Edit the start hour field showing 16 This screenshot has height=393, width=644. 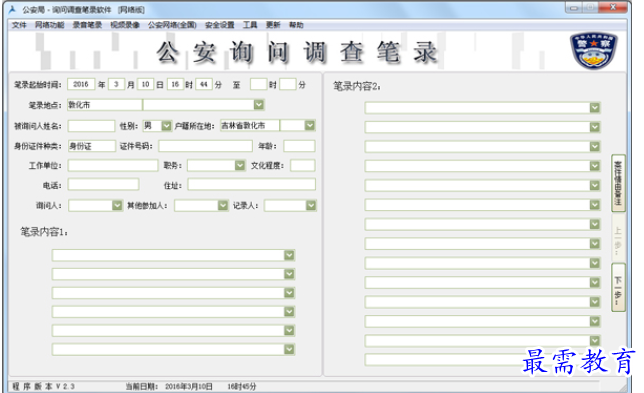click(175, 84)
